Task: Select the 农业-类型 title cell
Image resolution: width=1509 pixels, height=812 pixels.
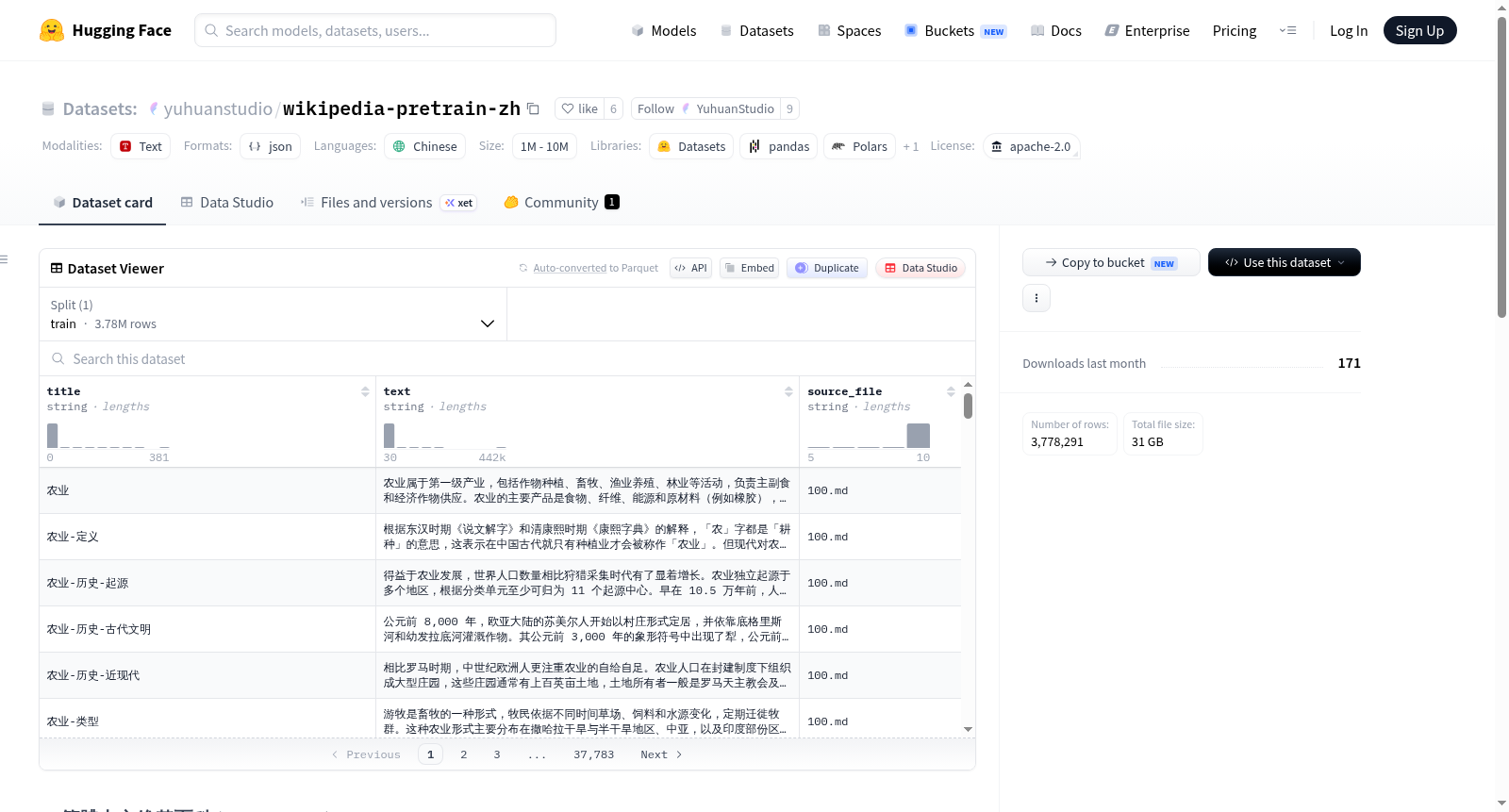Action: [207, 719]
